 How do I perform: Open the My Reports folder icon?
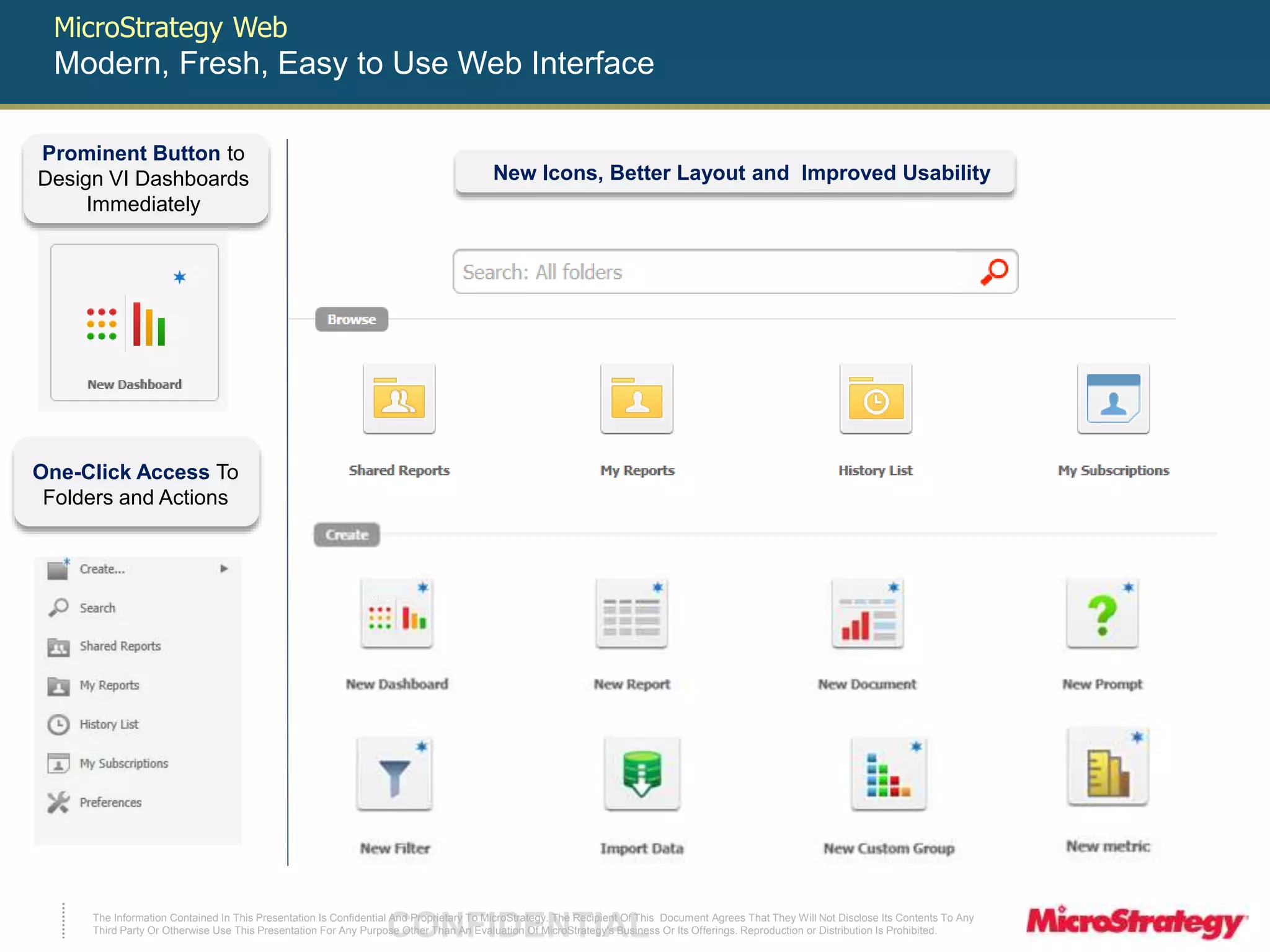[x=637, y=399]
